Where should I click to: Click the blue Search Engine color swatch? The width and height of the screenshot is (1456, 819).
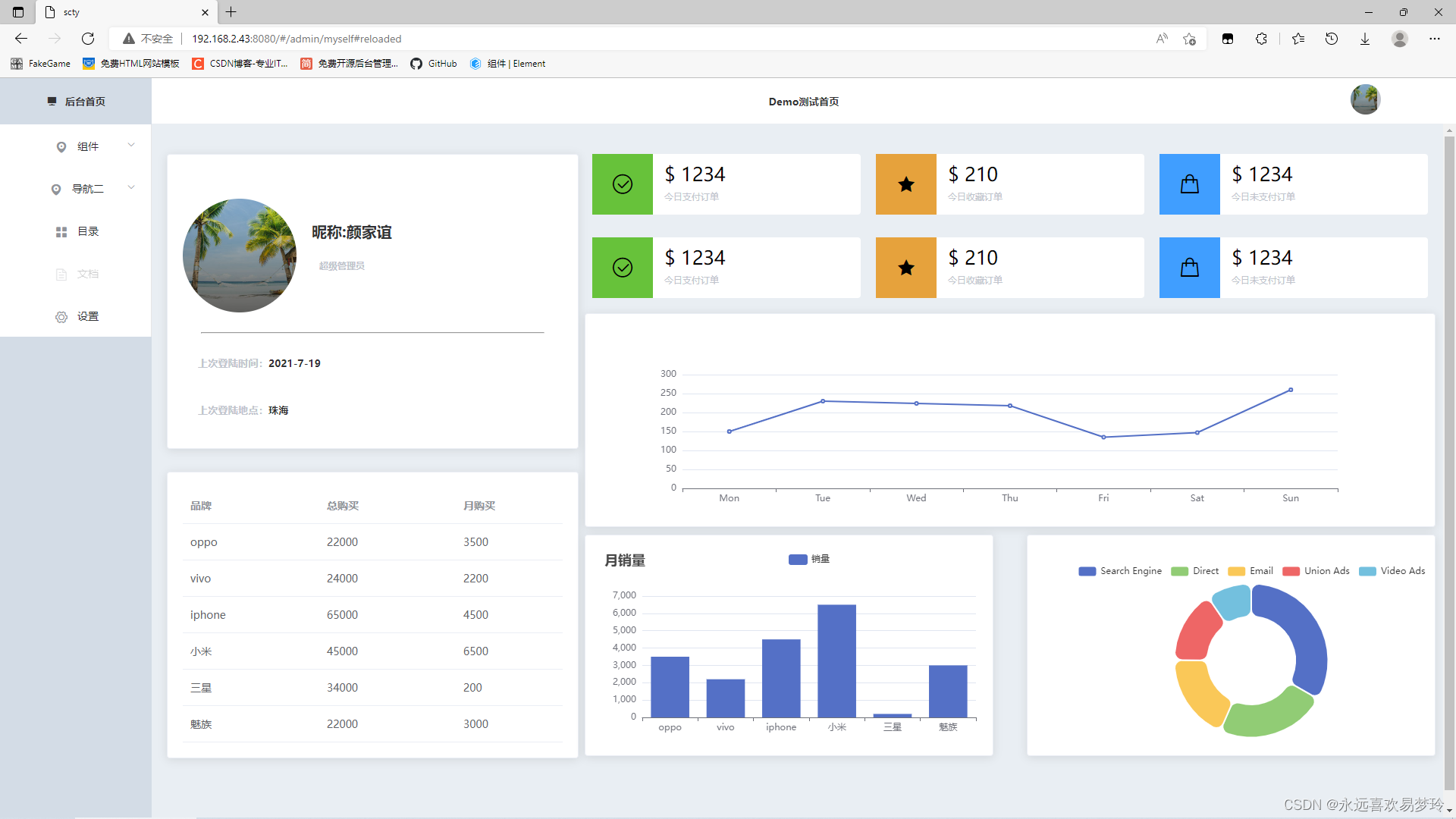[x=1087, y=571]
